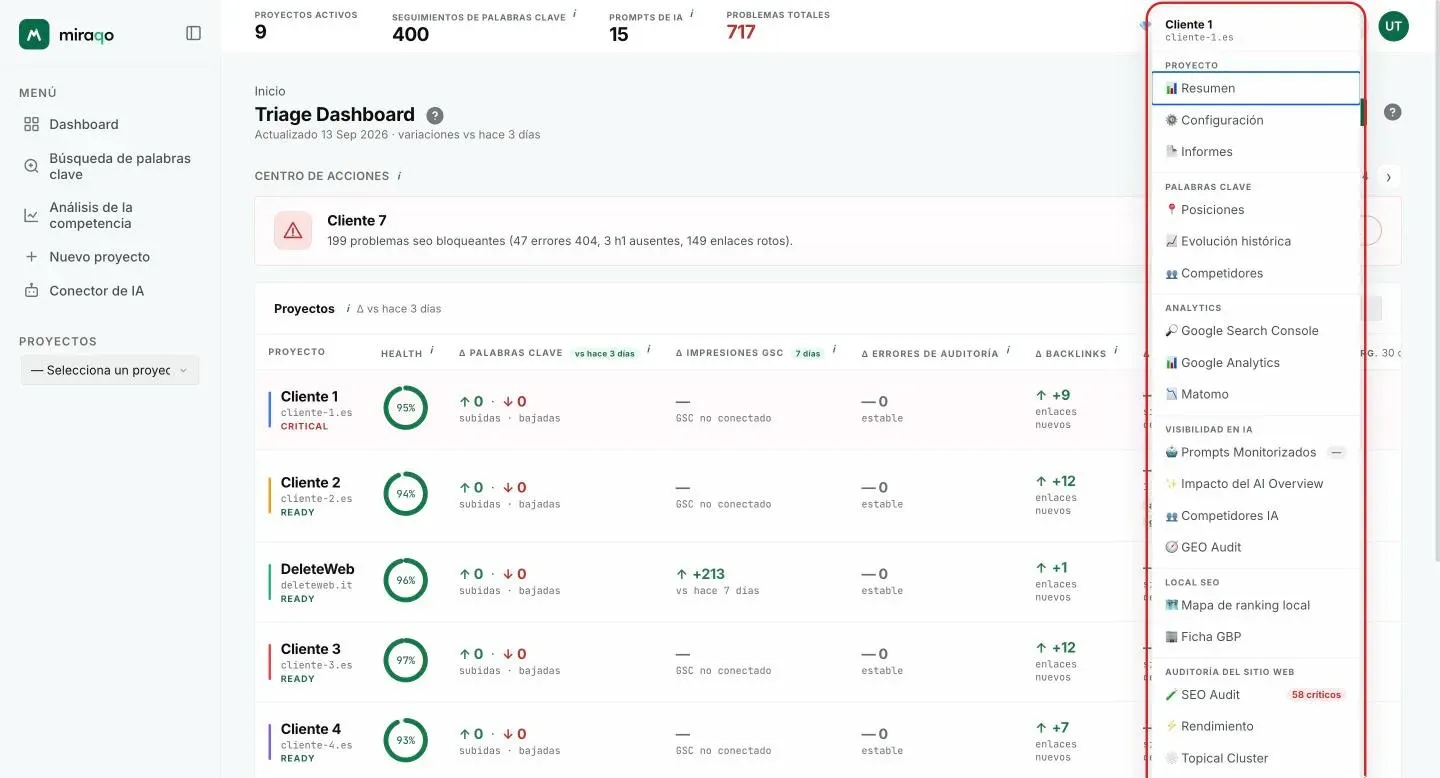This screenshot has height=778, width=1440.
Task: Select Resumen in the project menu
Action: point(1256,88)
